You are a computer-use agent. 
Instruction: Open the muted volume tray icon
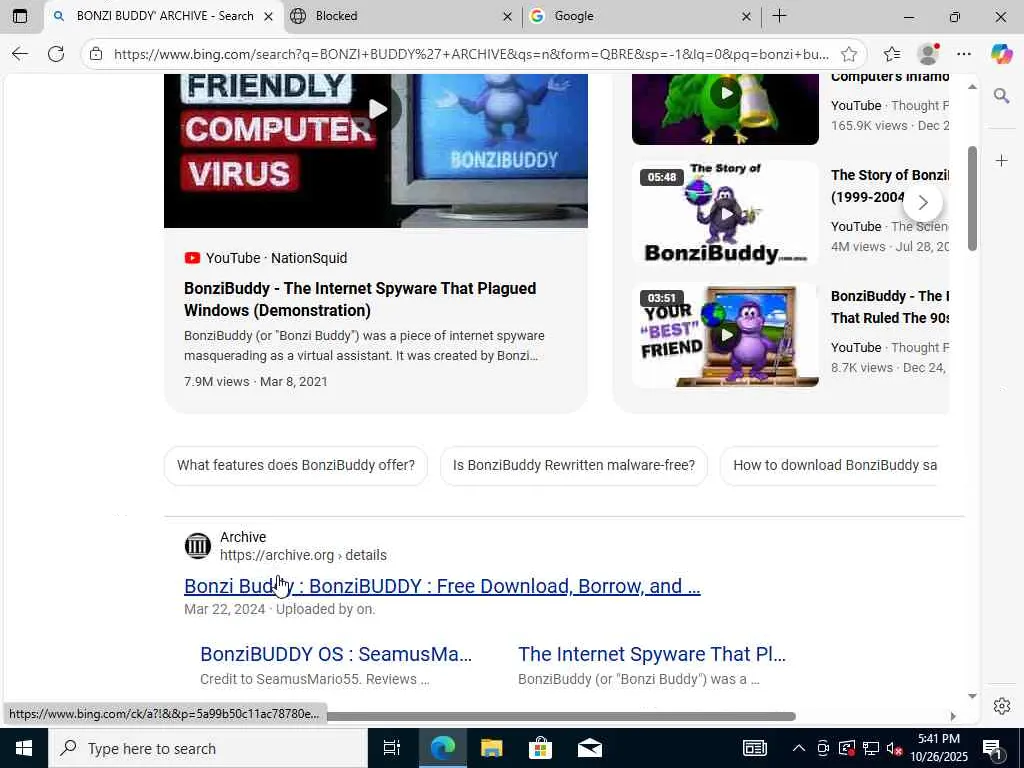point(895,748)
